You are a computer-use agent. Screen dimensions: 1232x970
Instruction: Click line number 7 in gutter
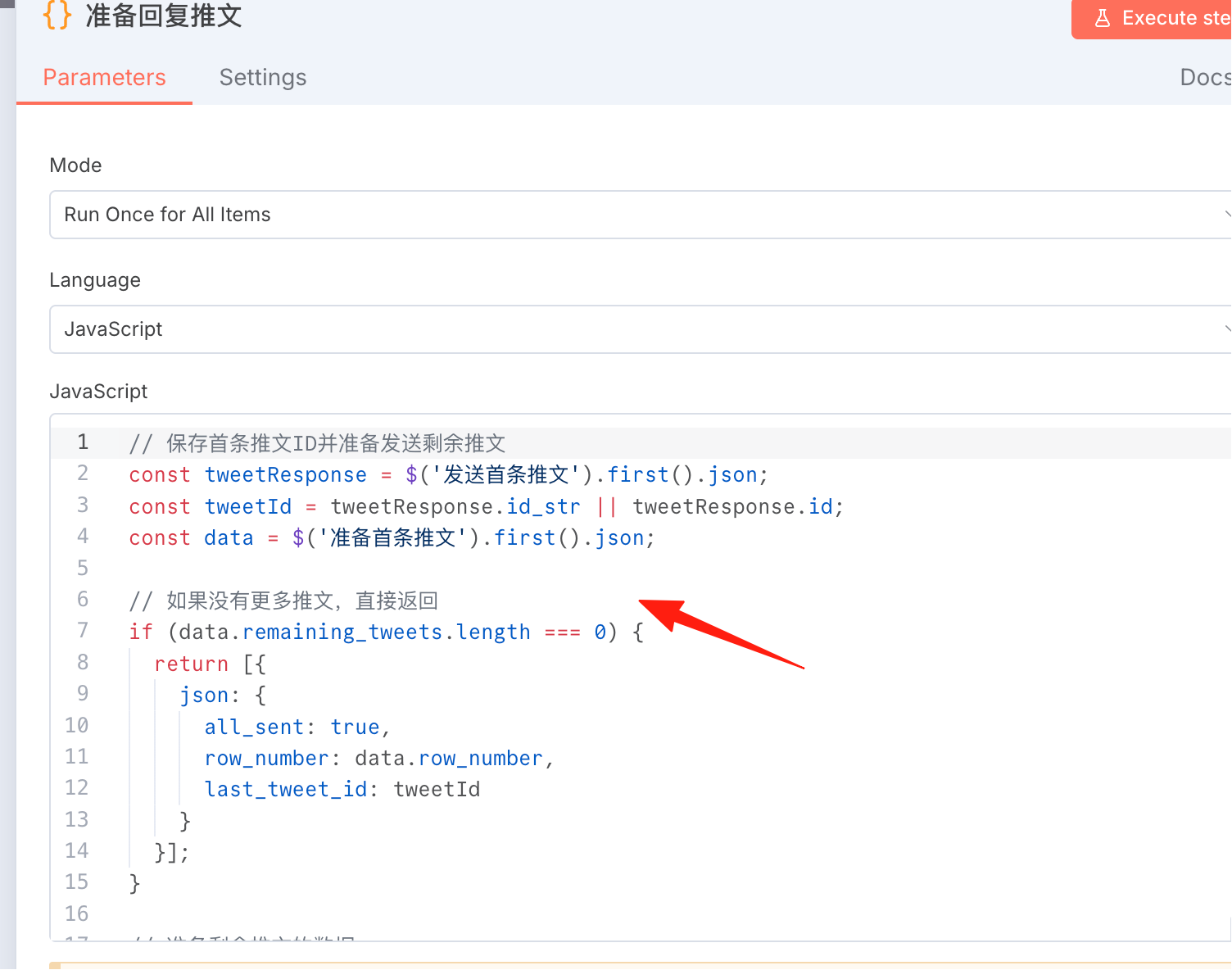point(83,631)
